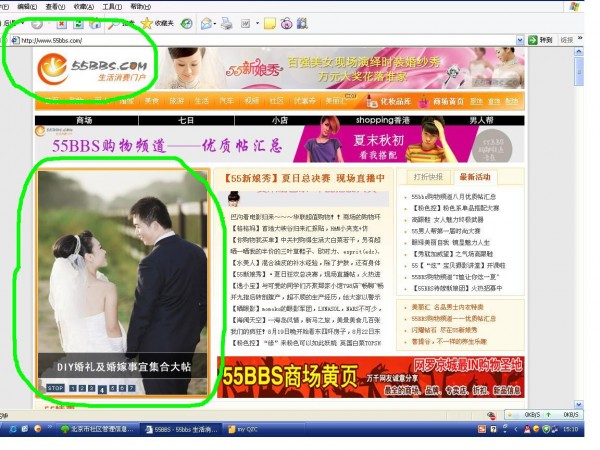600x450 pixels.
Task: Open the Mail button dropdown arrow
Action: pos(215,24)
